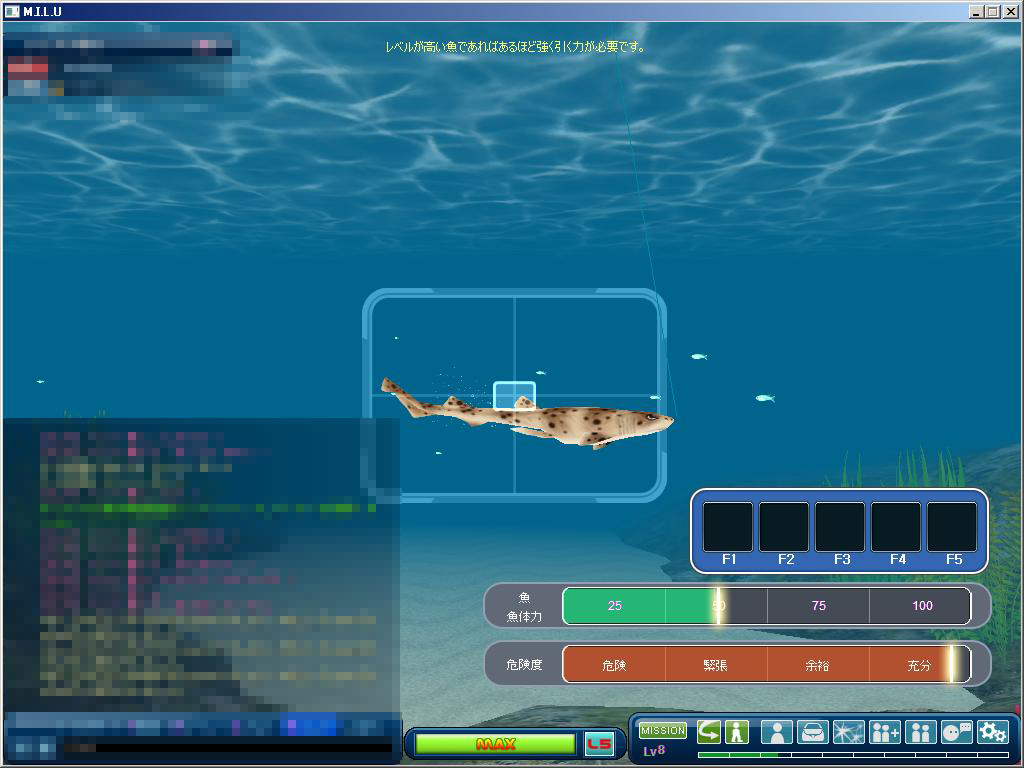Click the sparkle burst icon
The image size is (1024, 768).
848,732
